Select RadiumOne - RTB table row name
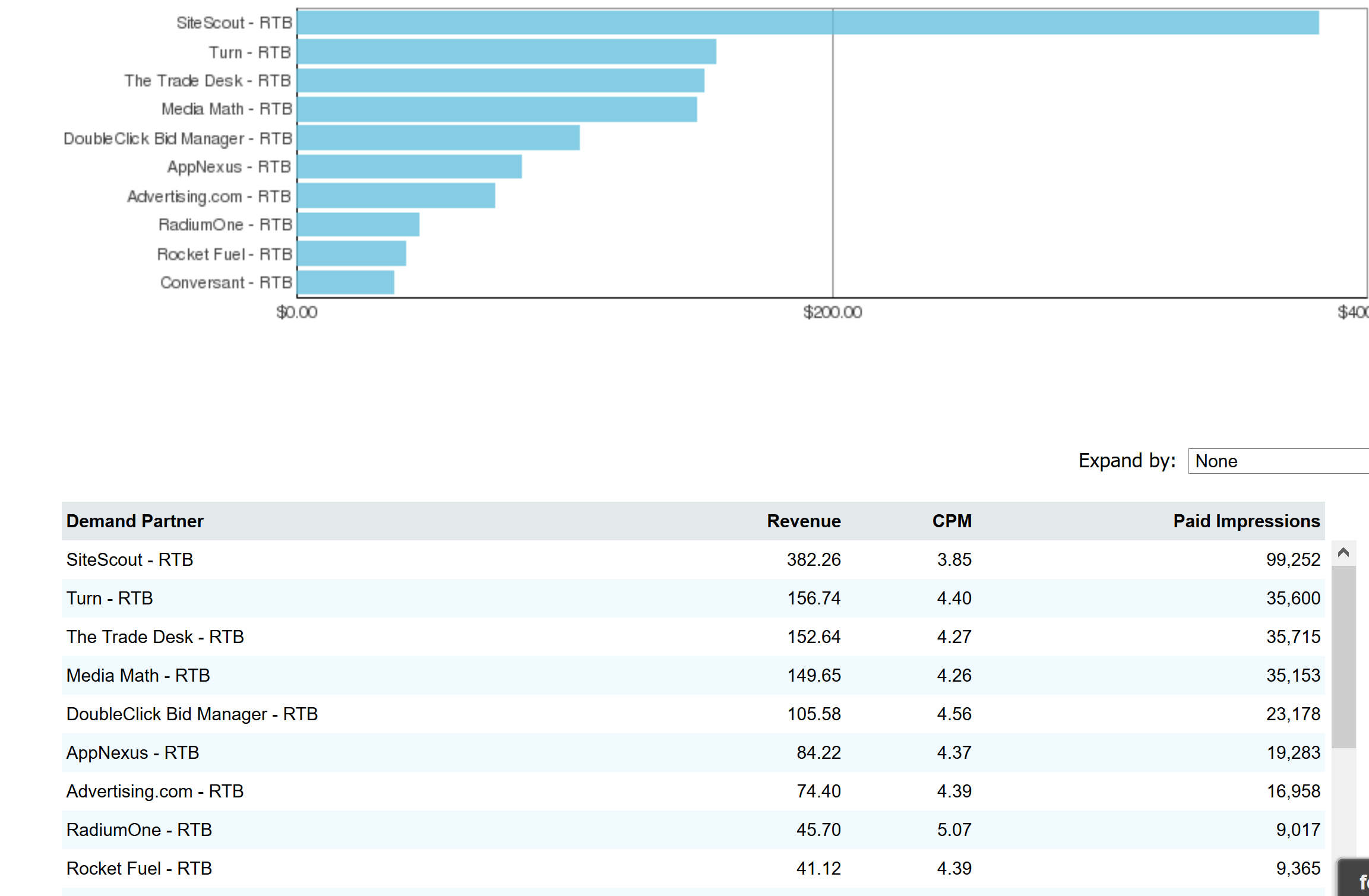The image size is (1369, 896). pos(139,829)
